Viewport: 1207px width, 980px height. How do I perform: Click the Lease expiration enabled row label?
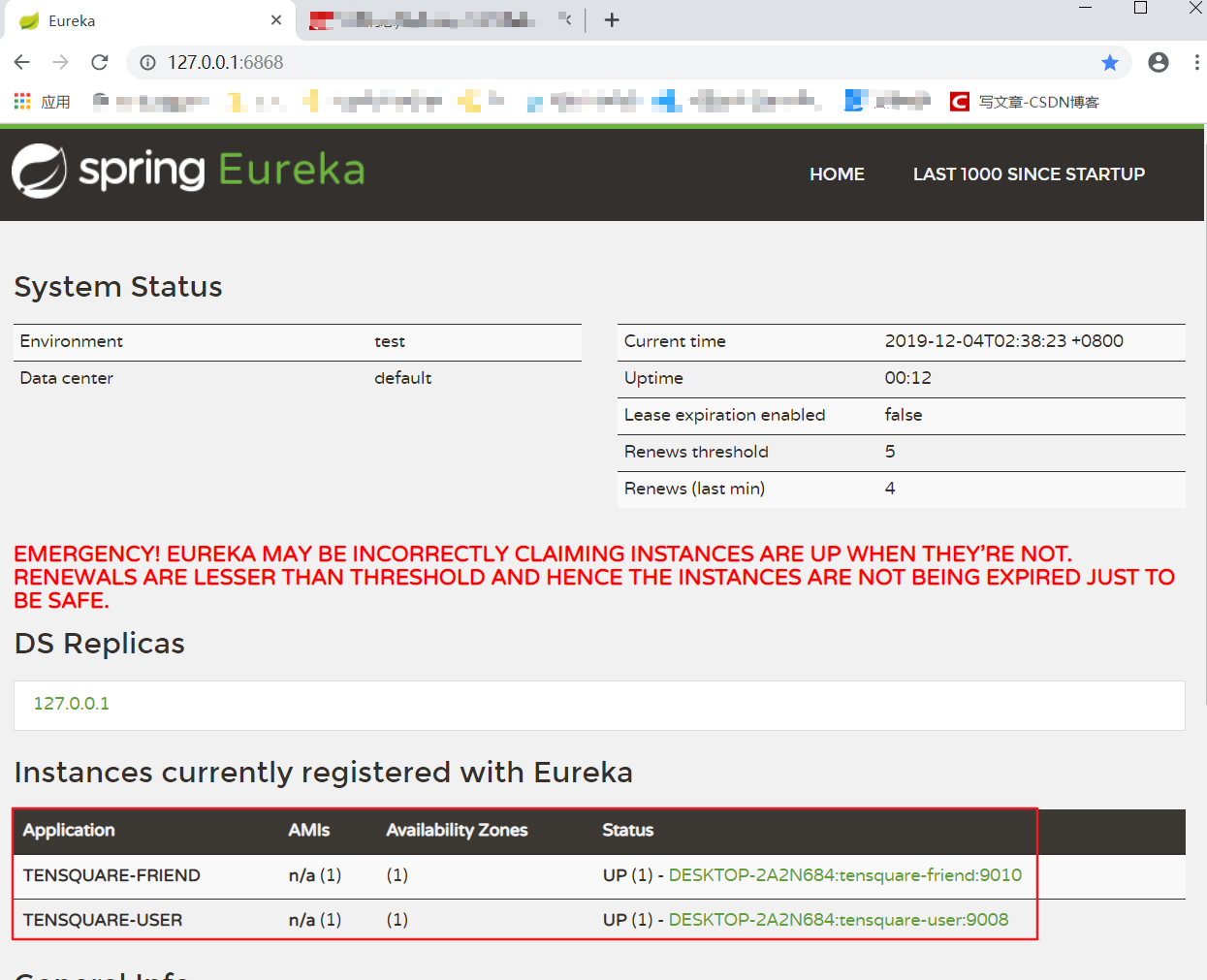pos(724,415)
